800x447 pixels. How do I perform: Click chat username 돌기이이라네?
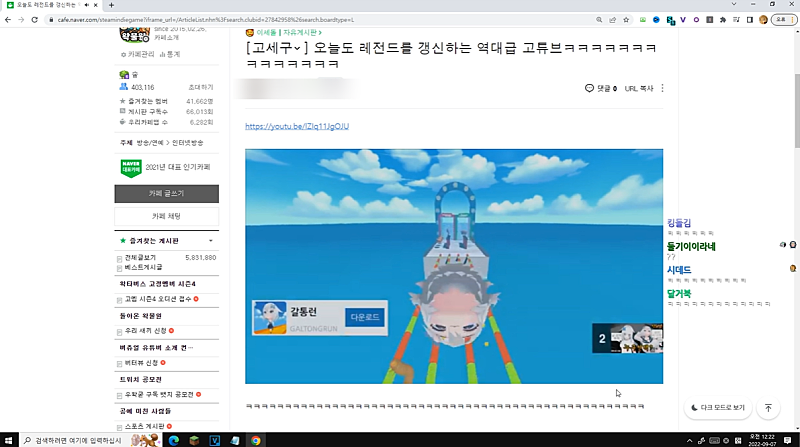[691, 246]
